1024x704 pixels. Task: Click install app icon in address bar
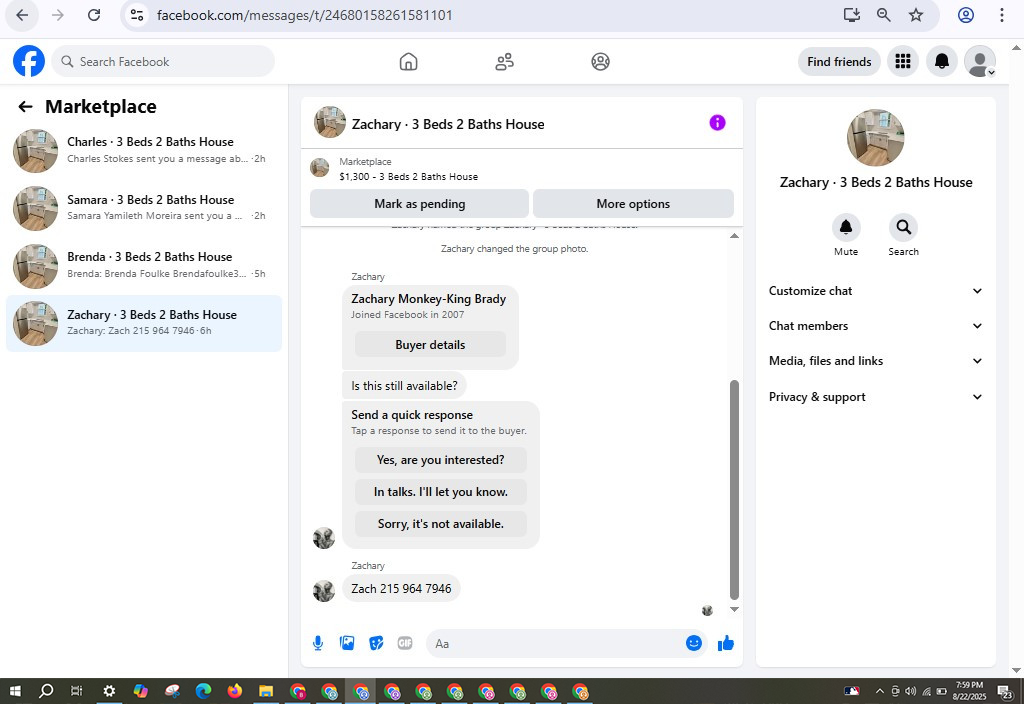point(851,15)
